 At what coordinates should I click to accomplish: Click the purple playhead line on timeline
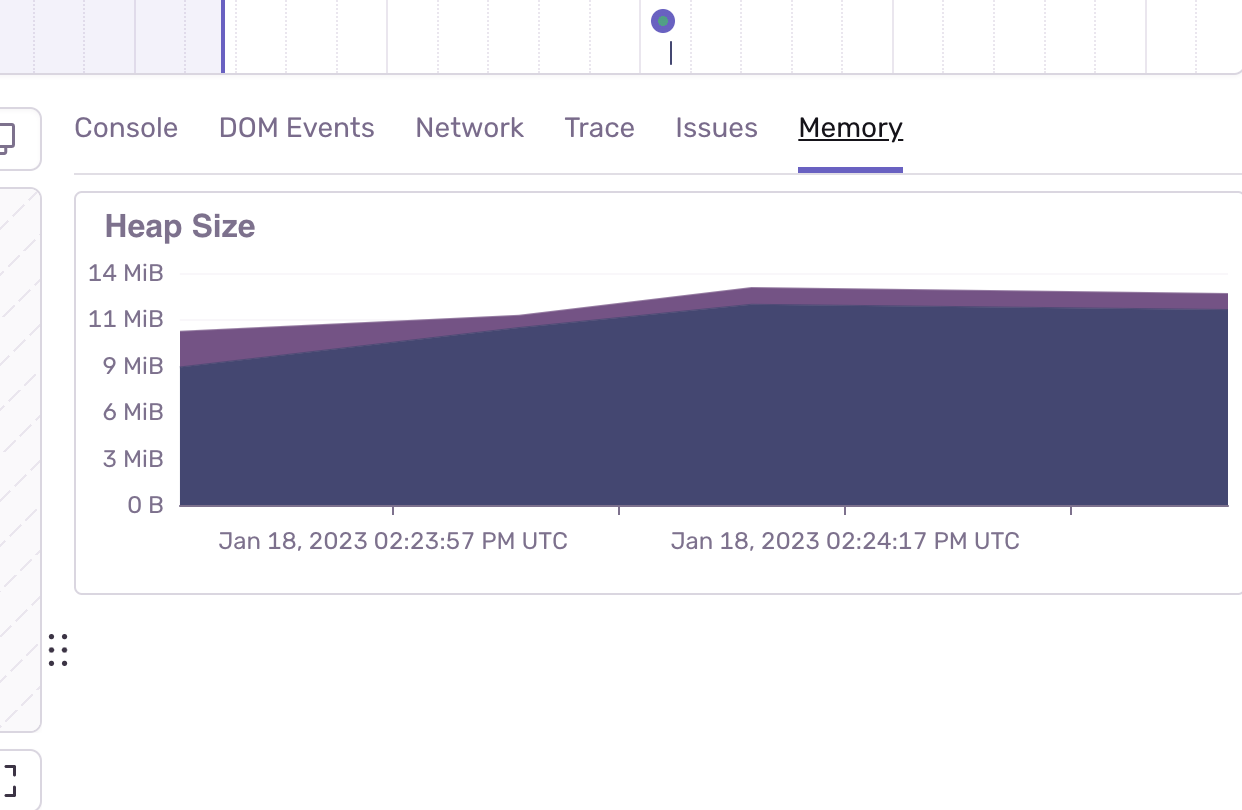pos(223,36)
